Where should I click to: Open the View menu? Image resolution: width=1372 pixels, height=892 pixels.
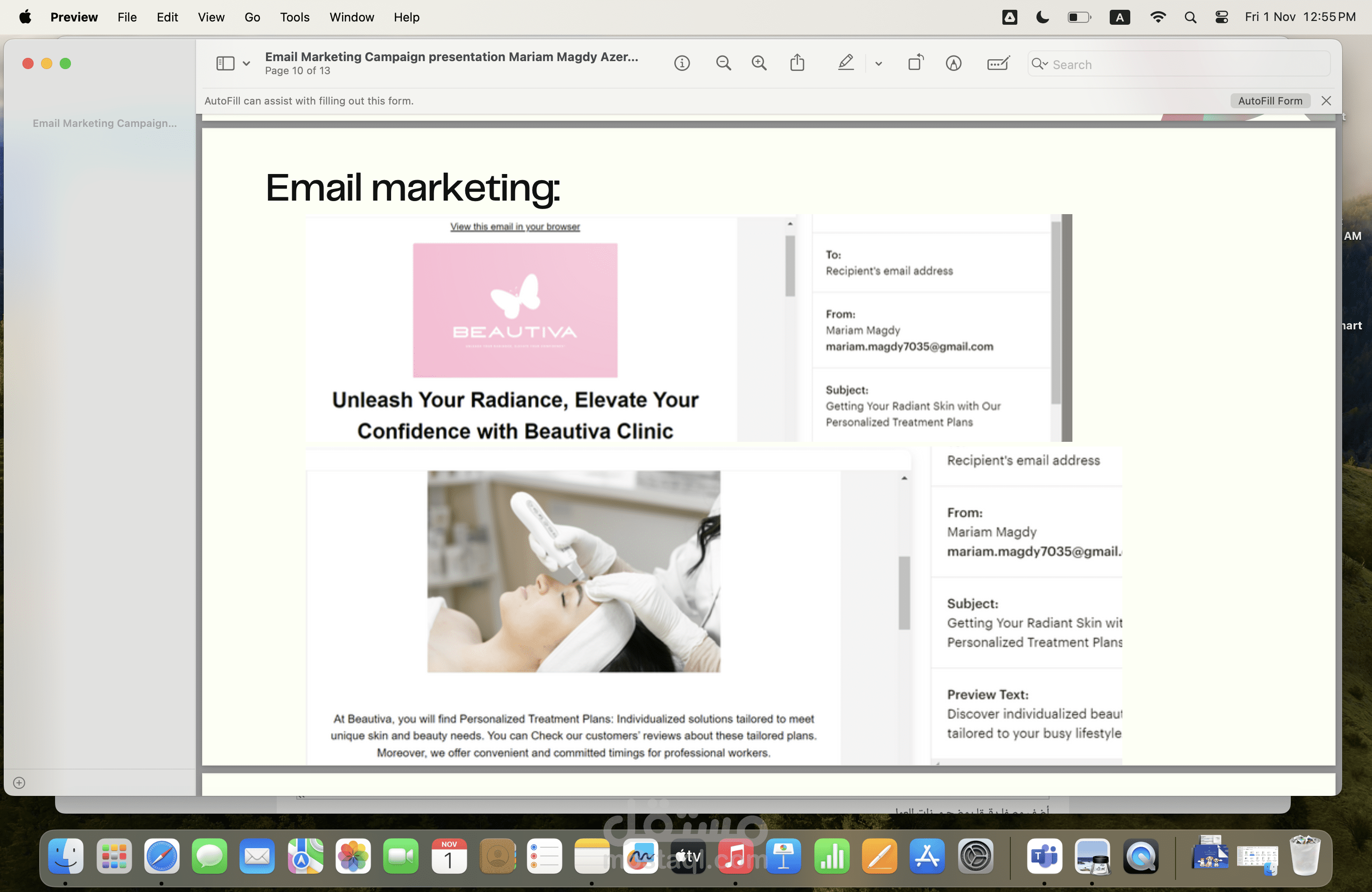click(211, 17)
